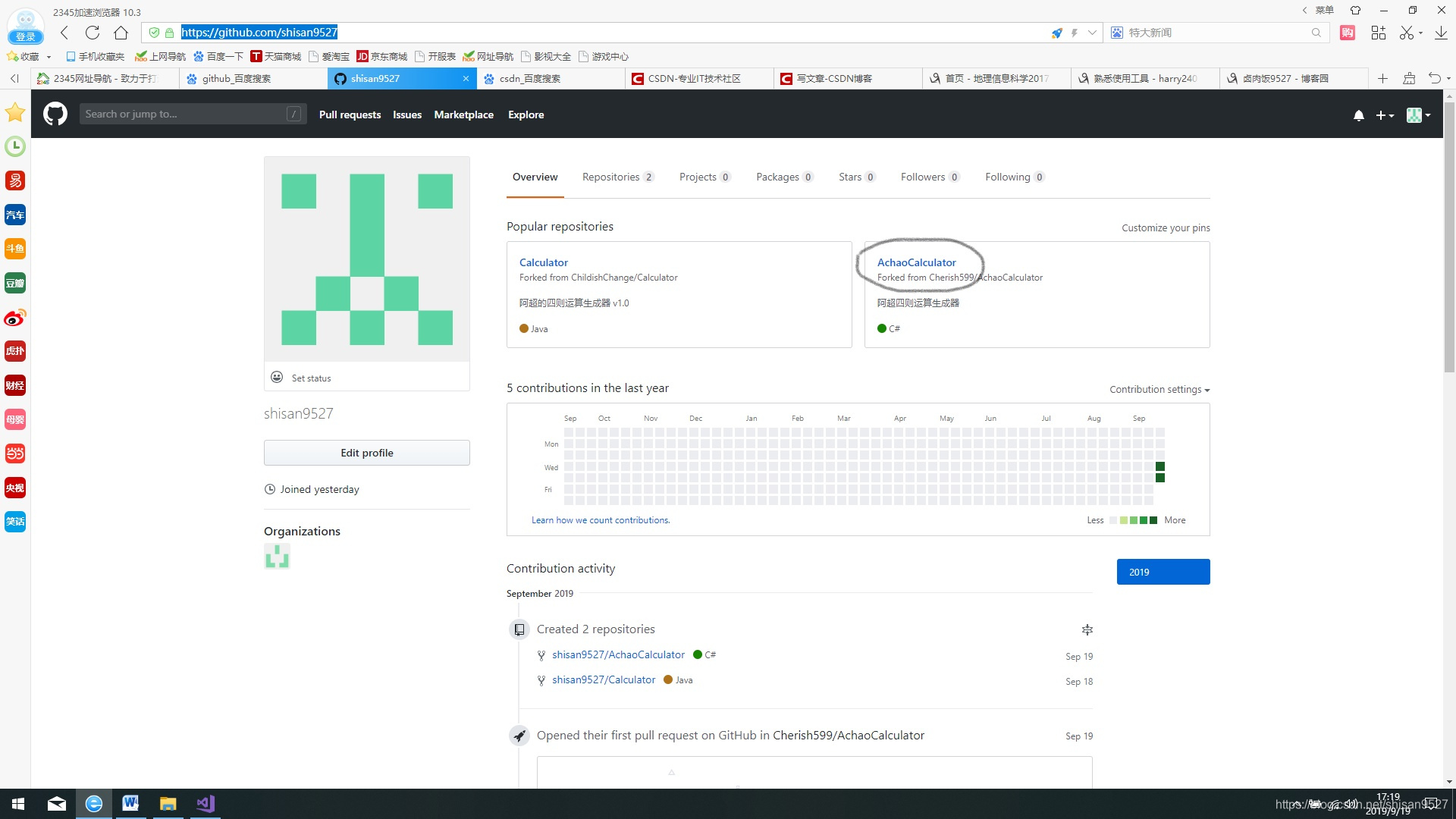Screen dimensions: 1456x819
Task: Expand Contribution settings dropdown
Action: point(1159,389)
